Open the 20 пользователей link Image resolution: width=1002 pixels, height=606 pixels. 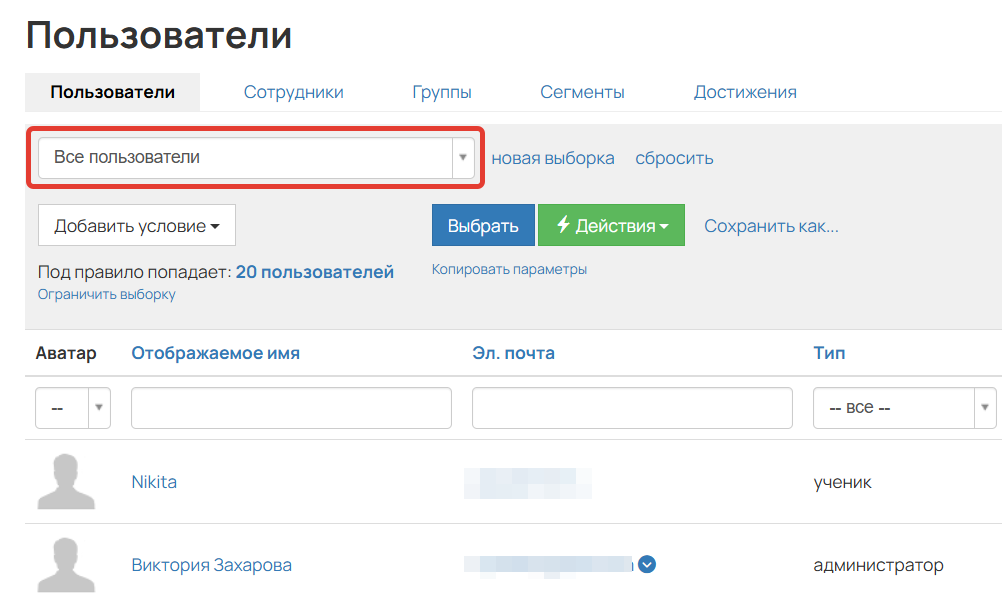pyautogui.click(x=317, y=271)
